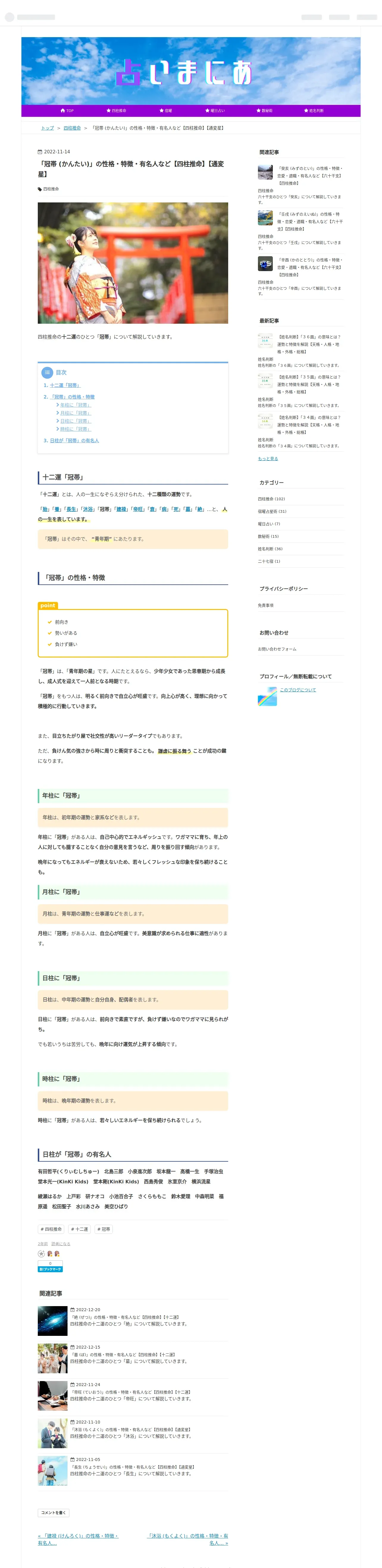Screen dimensions: 382x1568
Task: Click the B!ブックマーク button
Action: [50, 1269]
